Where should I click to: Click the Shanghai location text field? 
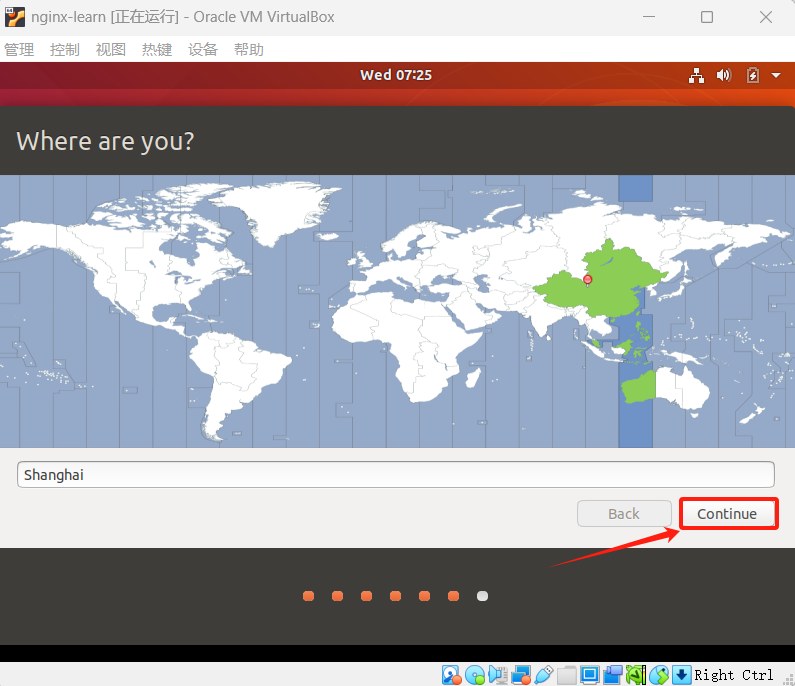click(x=395, y=475)
